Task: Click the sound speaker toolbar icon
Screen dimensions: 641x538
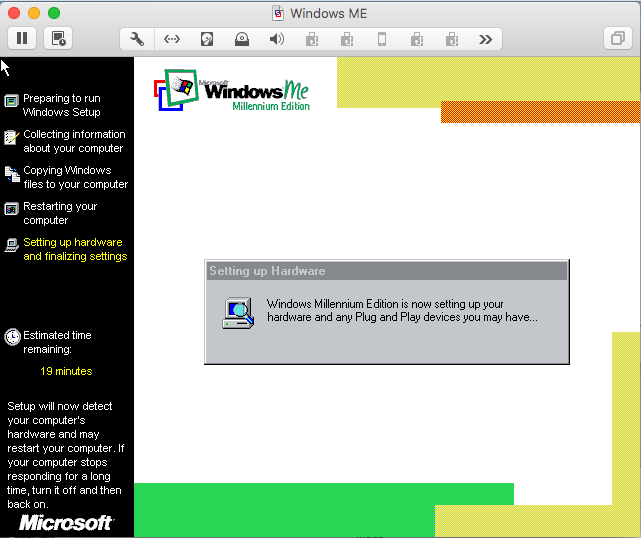Action: coord(277,39)
